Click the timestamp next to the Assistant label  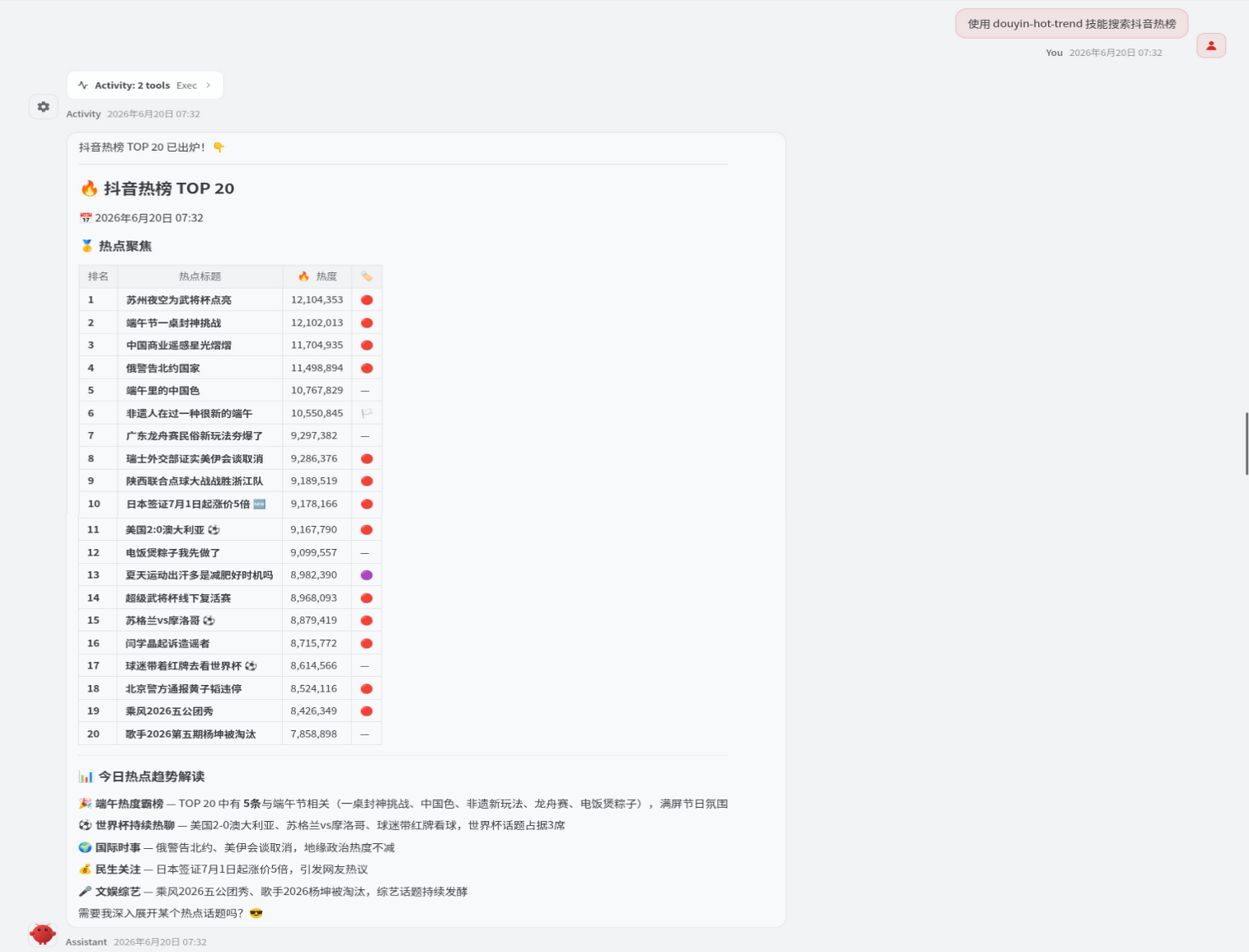[160, 942]
